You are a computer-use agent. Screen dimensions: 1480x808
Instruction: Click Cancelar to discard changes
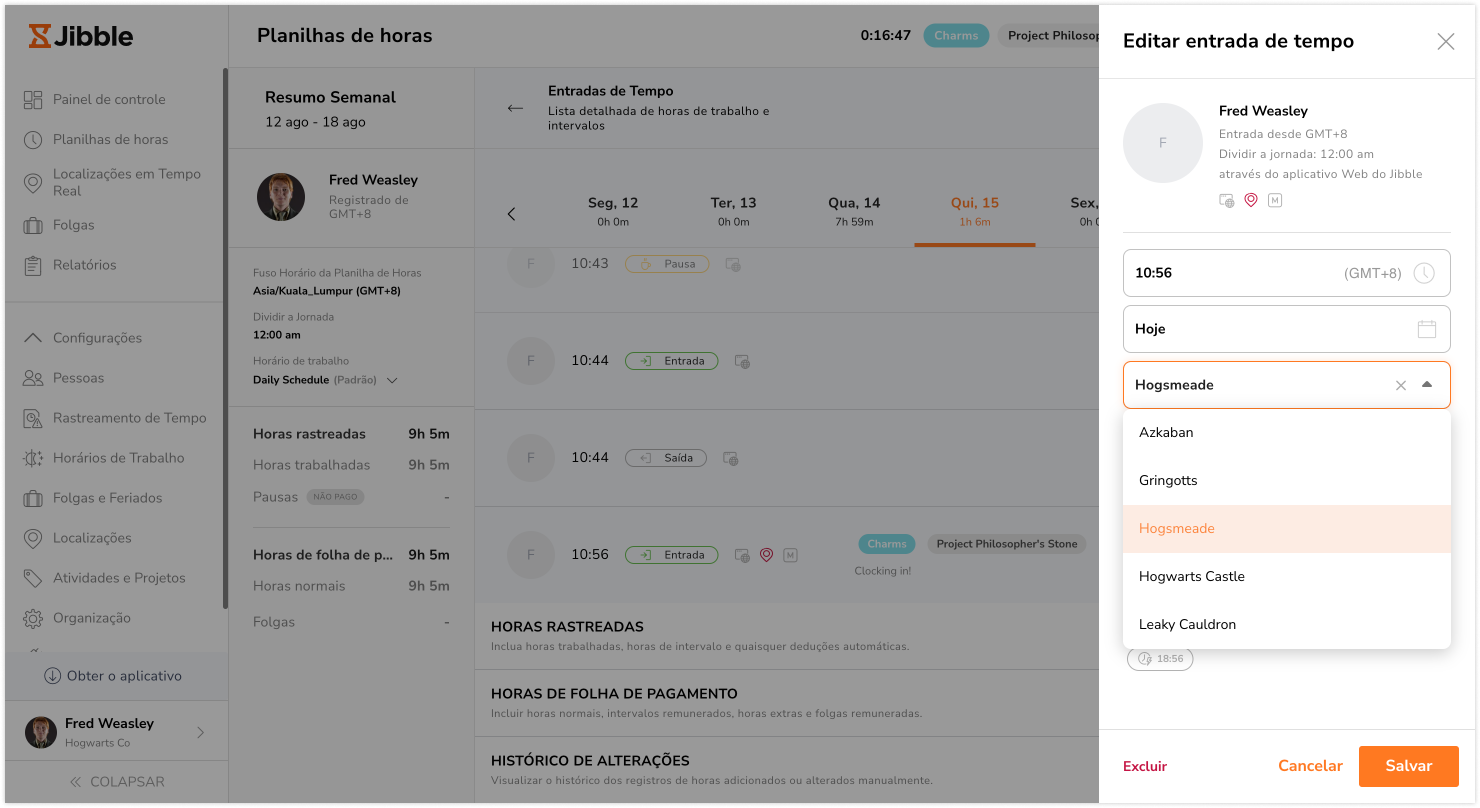[1310, 766]
